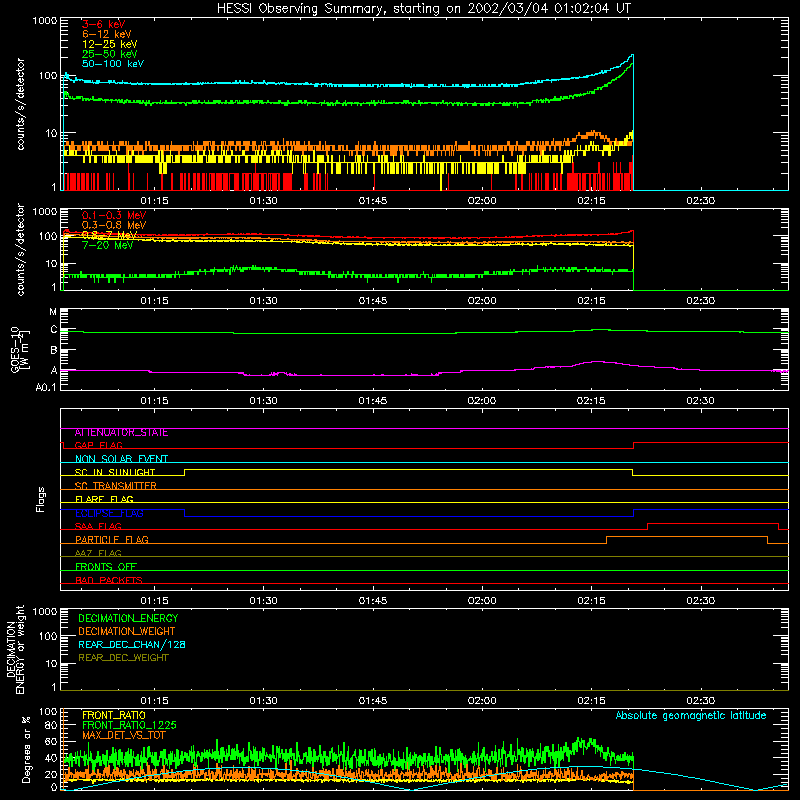The width and height of the screenshot is (800, 800).
Task: Click the 02:15 tick under the keV plot
Action: pyautogui.click(x=591, y=201)
